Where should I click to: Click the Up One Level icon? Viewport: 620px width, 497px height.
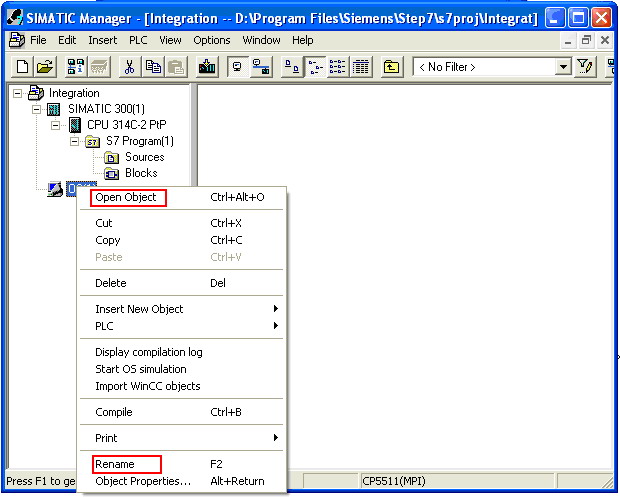tap(391, 66)
